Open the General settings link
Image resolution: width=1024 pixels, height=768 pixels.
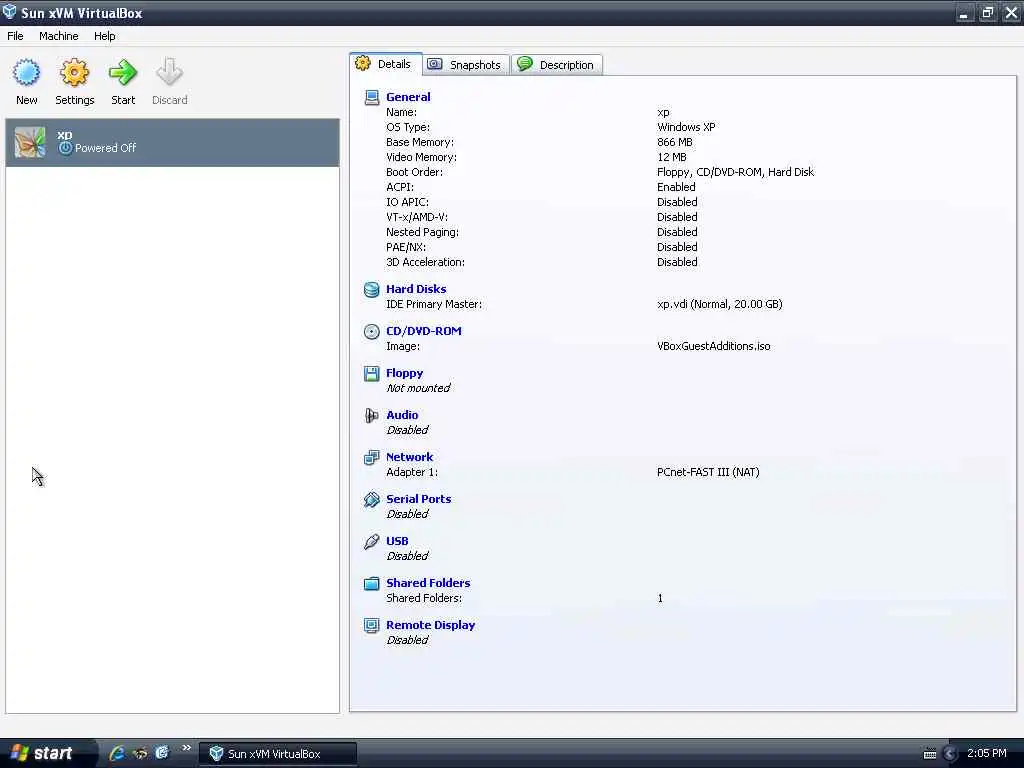[408, 97]
